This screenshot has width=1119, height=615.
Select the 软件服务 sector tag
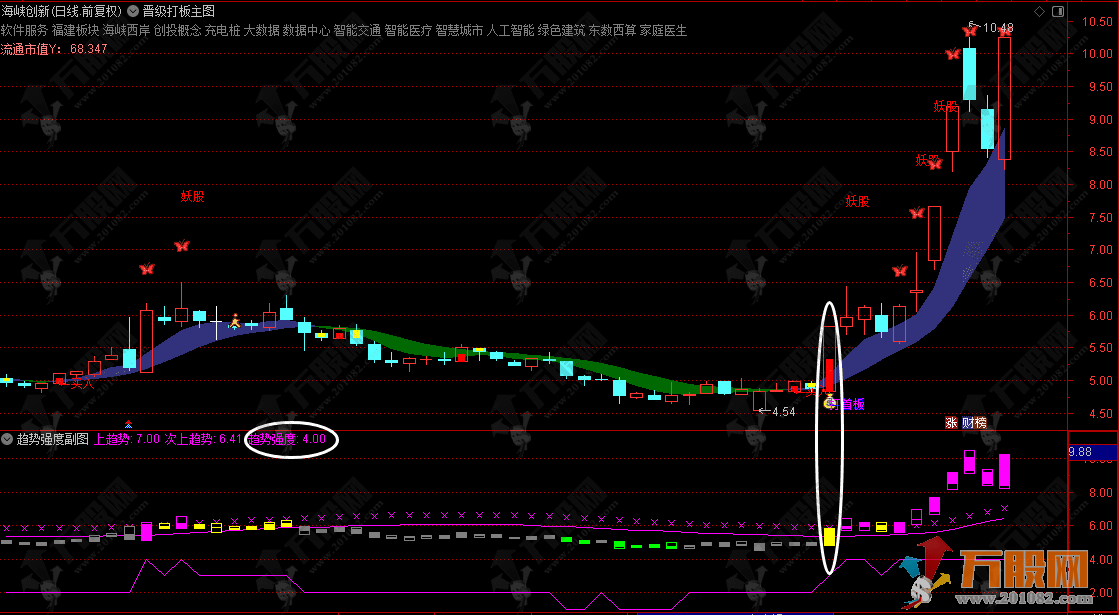point(24,31)
